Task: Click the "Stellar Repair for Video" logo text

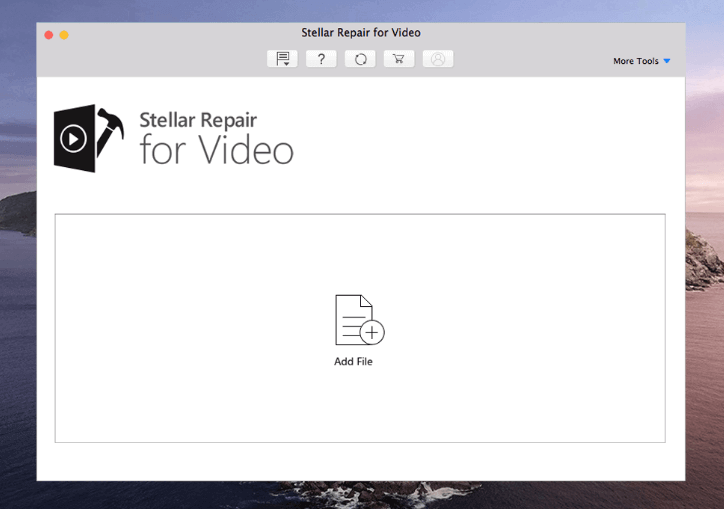Action: [x=216, y=138]
